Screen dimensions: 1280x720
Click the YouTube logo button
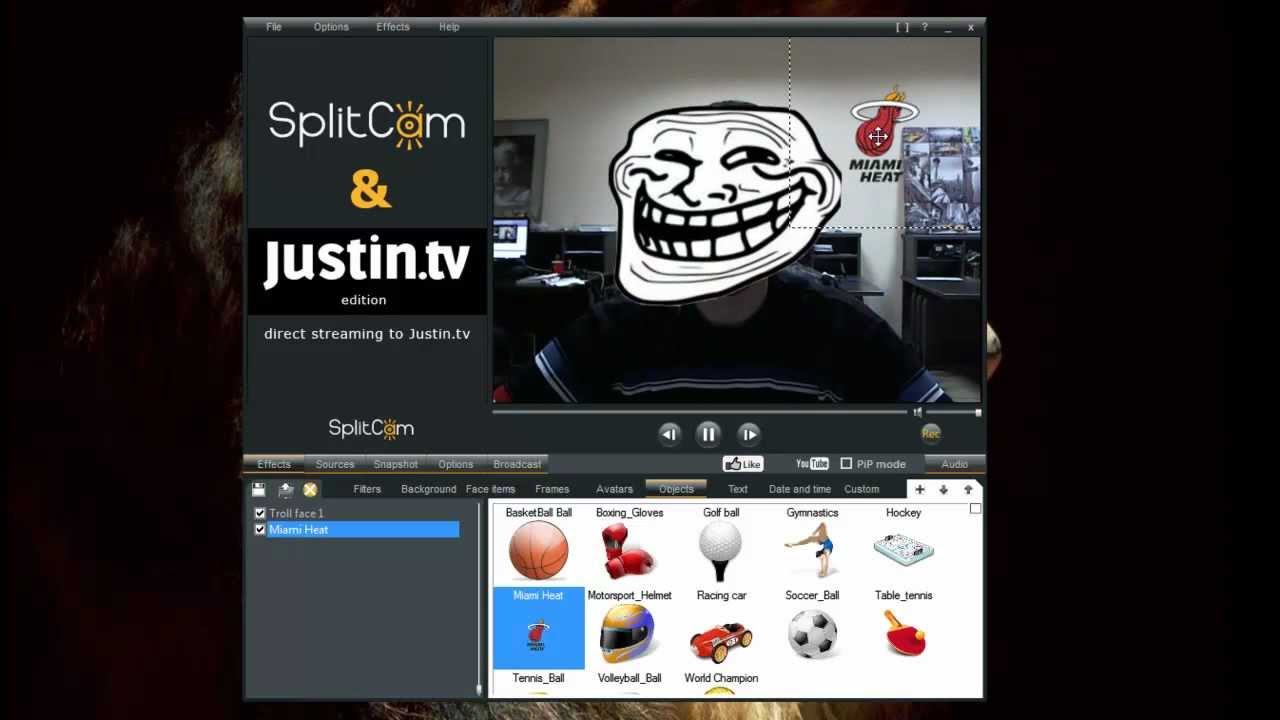(812, 464)
